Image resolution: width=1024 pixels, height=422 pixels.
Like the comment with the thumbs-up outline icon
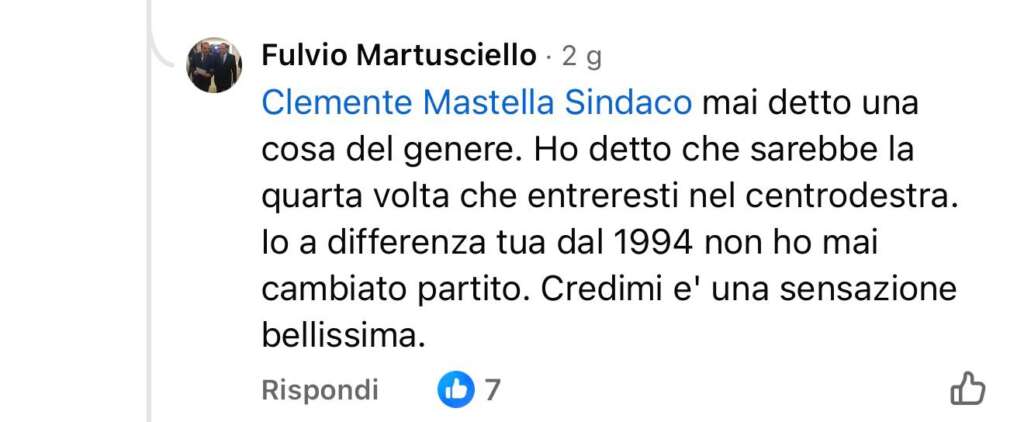pyautogui.click(x=967, y=389)
